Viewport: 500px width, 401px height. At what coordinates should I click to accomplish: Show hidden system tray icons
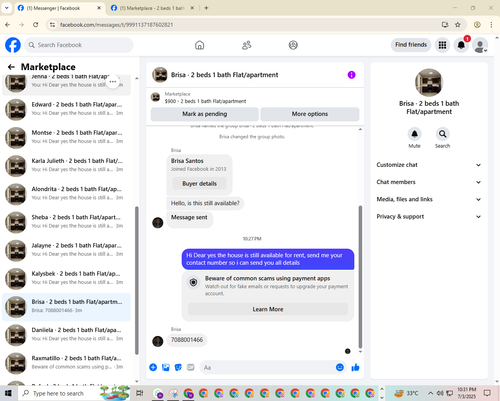point(430,393)
